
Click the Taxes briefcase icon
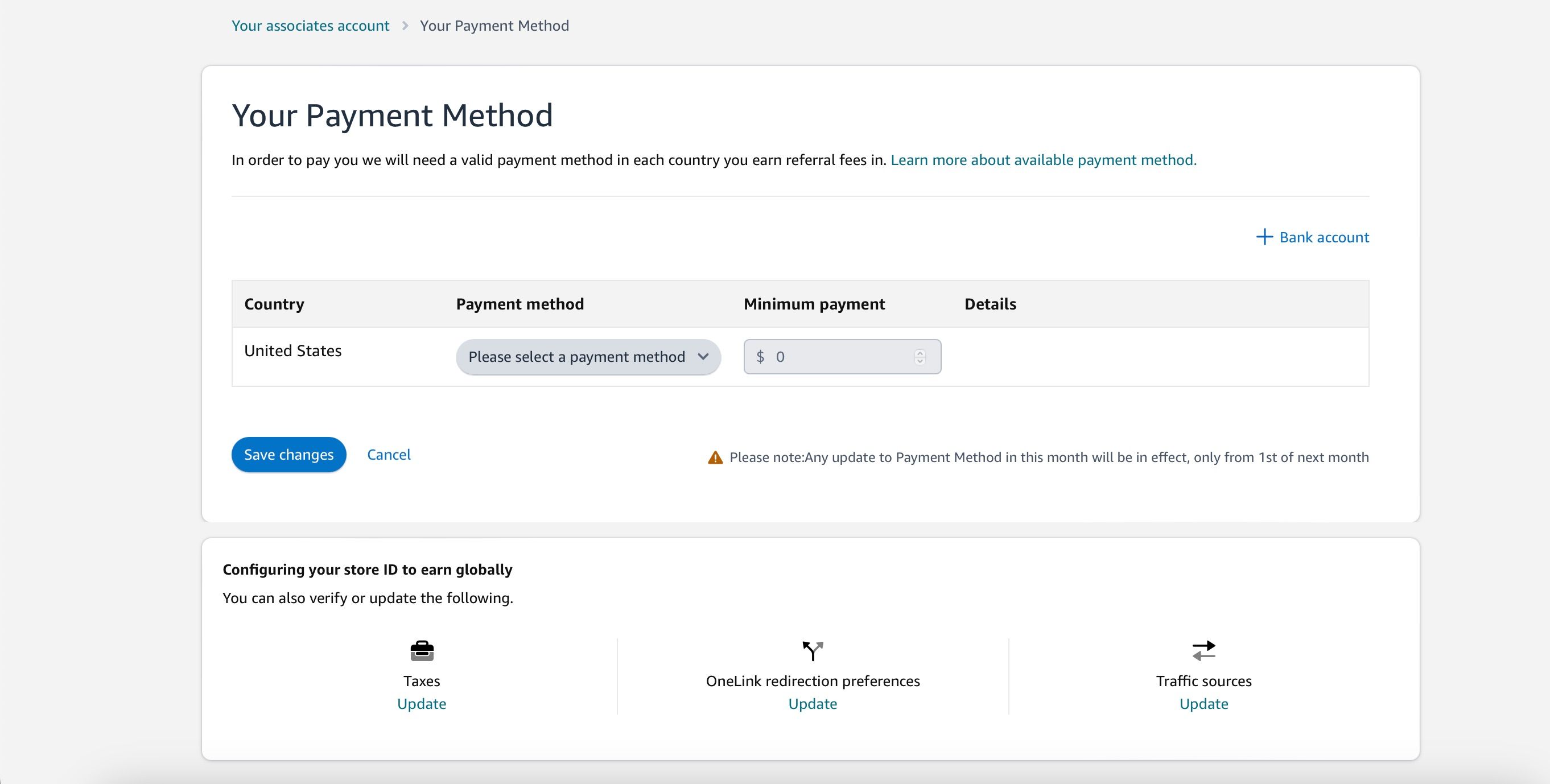[421, 650]
